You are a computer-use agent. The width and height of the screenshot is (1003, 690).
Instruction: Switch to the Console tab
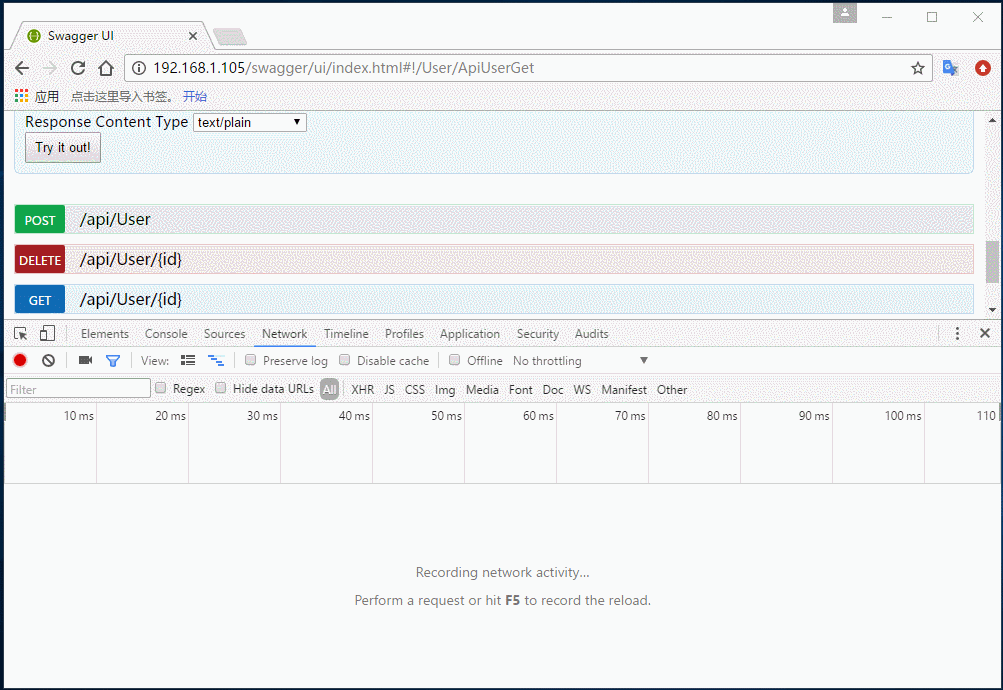(165, 333)
